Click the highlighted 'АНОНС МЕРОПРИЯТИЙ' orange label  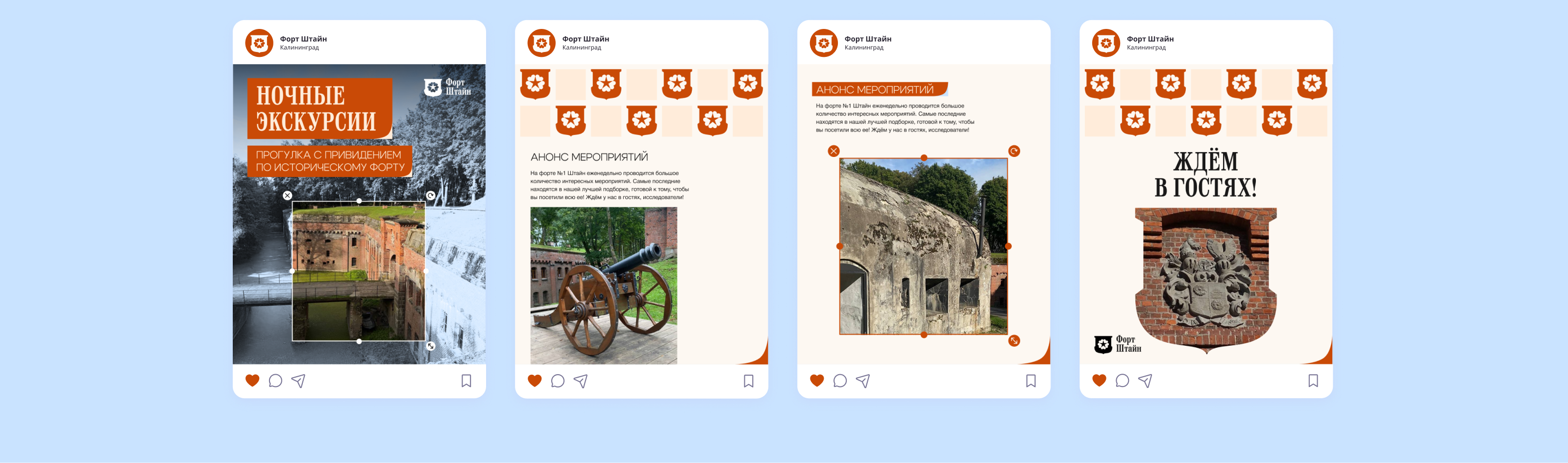point(879,90)
